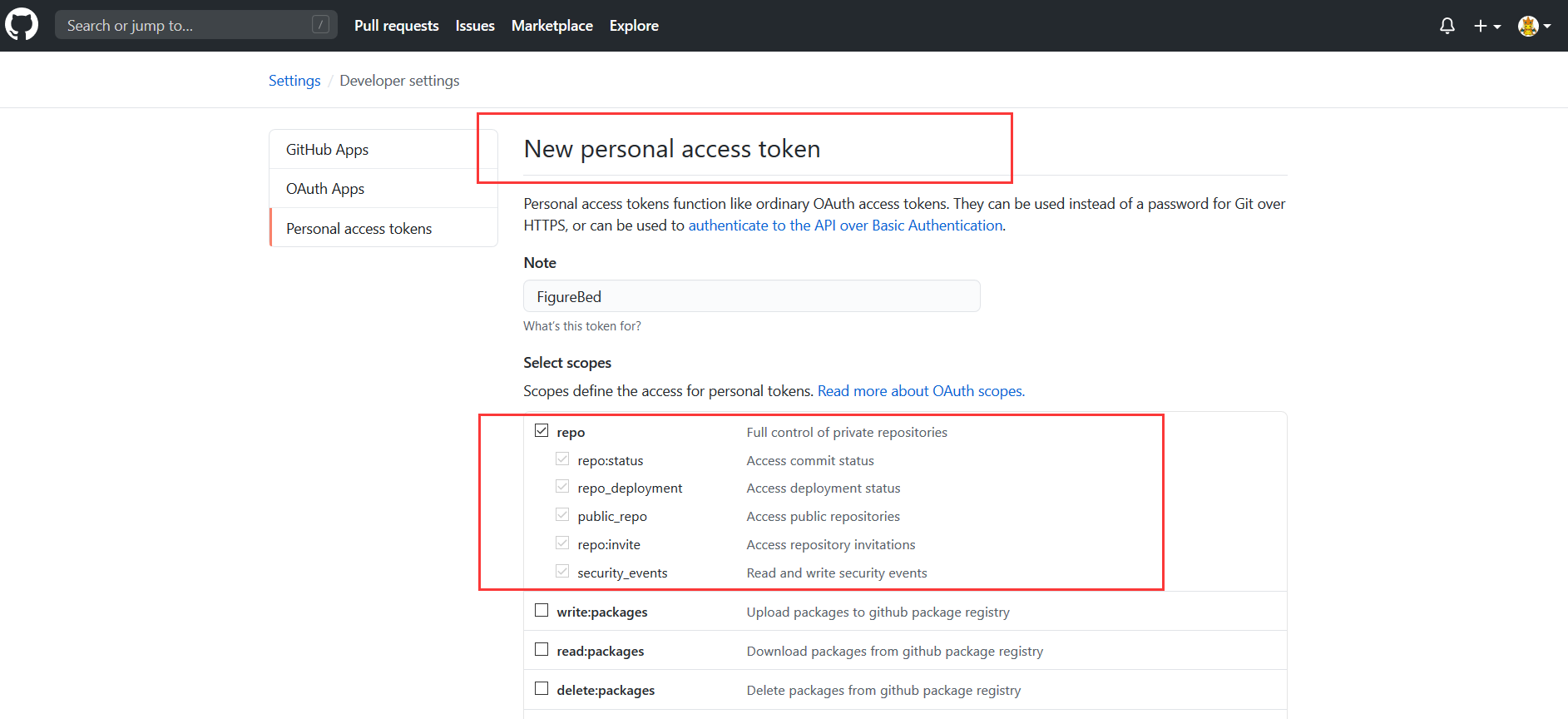Open the Explore page
This screenshot has width=1568, height=719.
coord(634,26)
